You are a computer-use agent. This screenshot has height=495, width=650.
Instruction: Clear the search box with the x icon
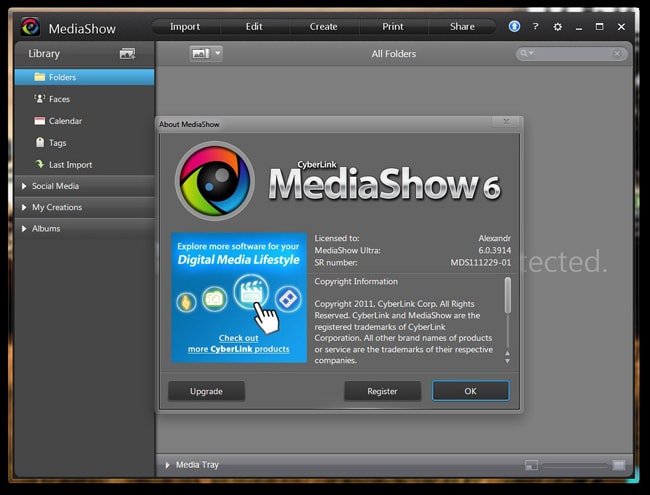pyautogui.click(x=617, y=53)
